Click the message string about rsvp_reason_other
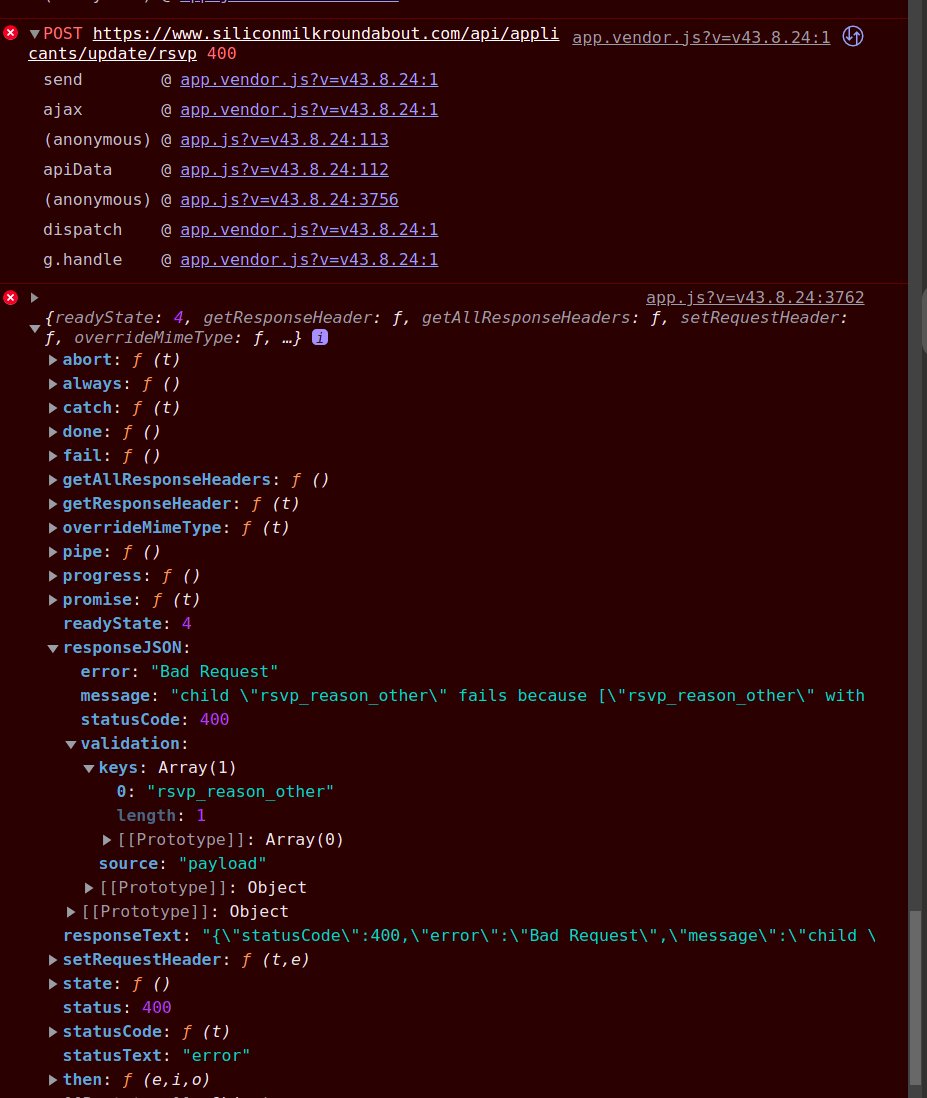 [x=517, y=696]
